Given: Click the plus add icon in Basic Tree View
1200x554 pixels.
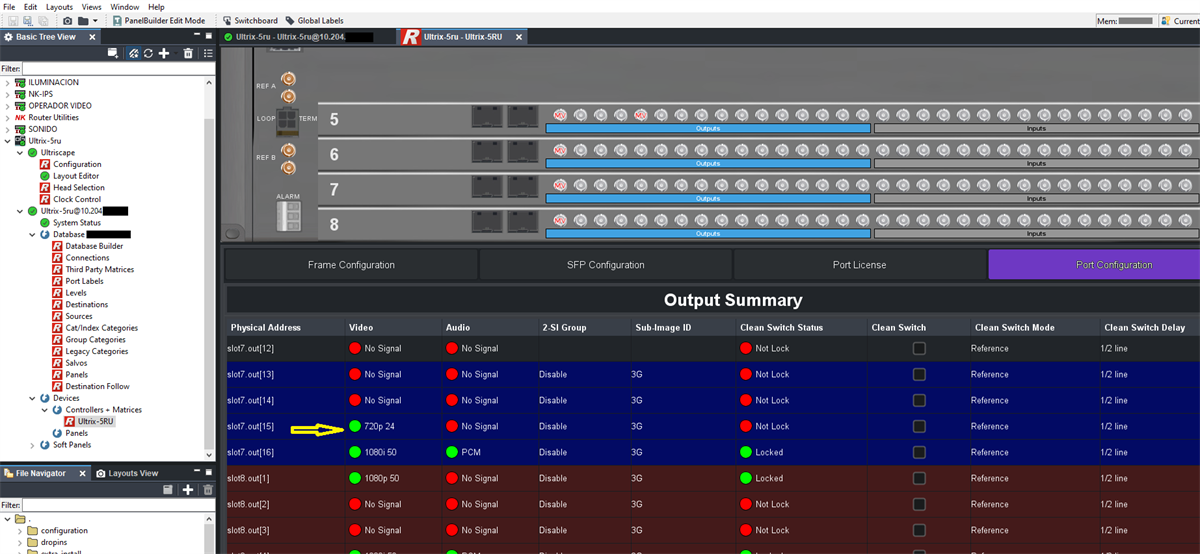Looking at the screenshot, I should [164, 53].
